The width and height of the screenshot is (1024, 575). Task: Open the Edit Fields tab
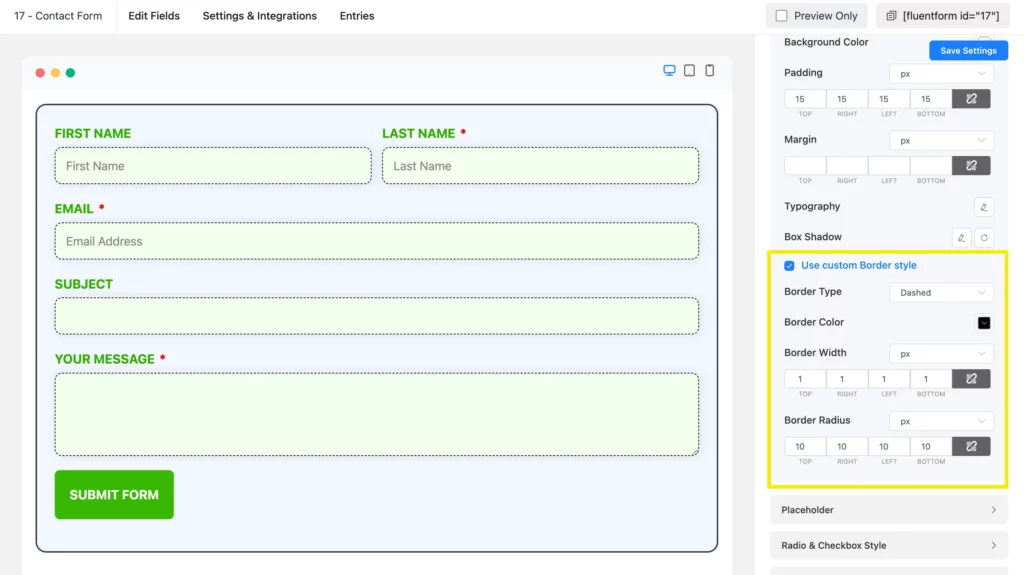(x=154, y=16)
